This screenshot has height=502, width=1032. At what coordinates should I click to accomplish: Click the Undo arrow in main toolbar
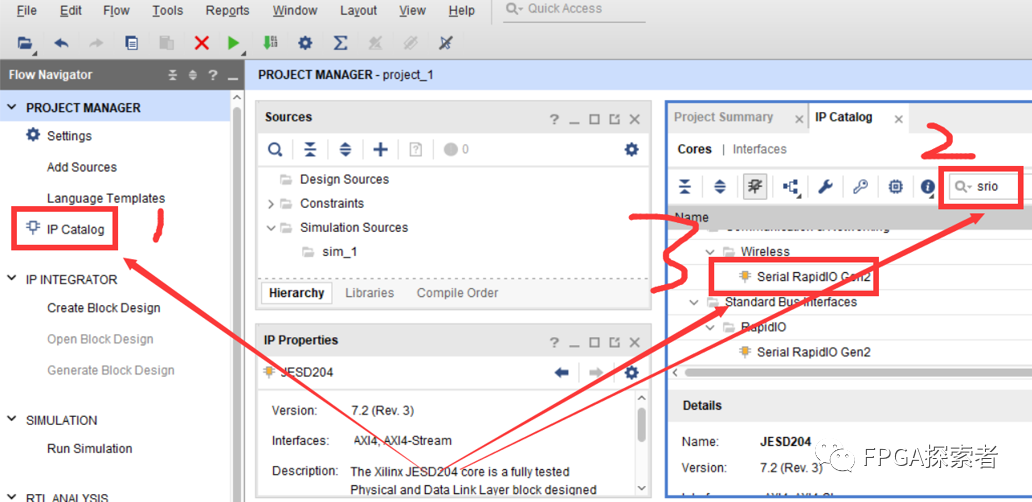point(61,43)
